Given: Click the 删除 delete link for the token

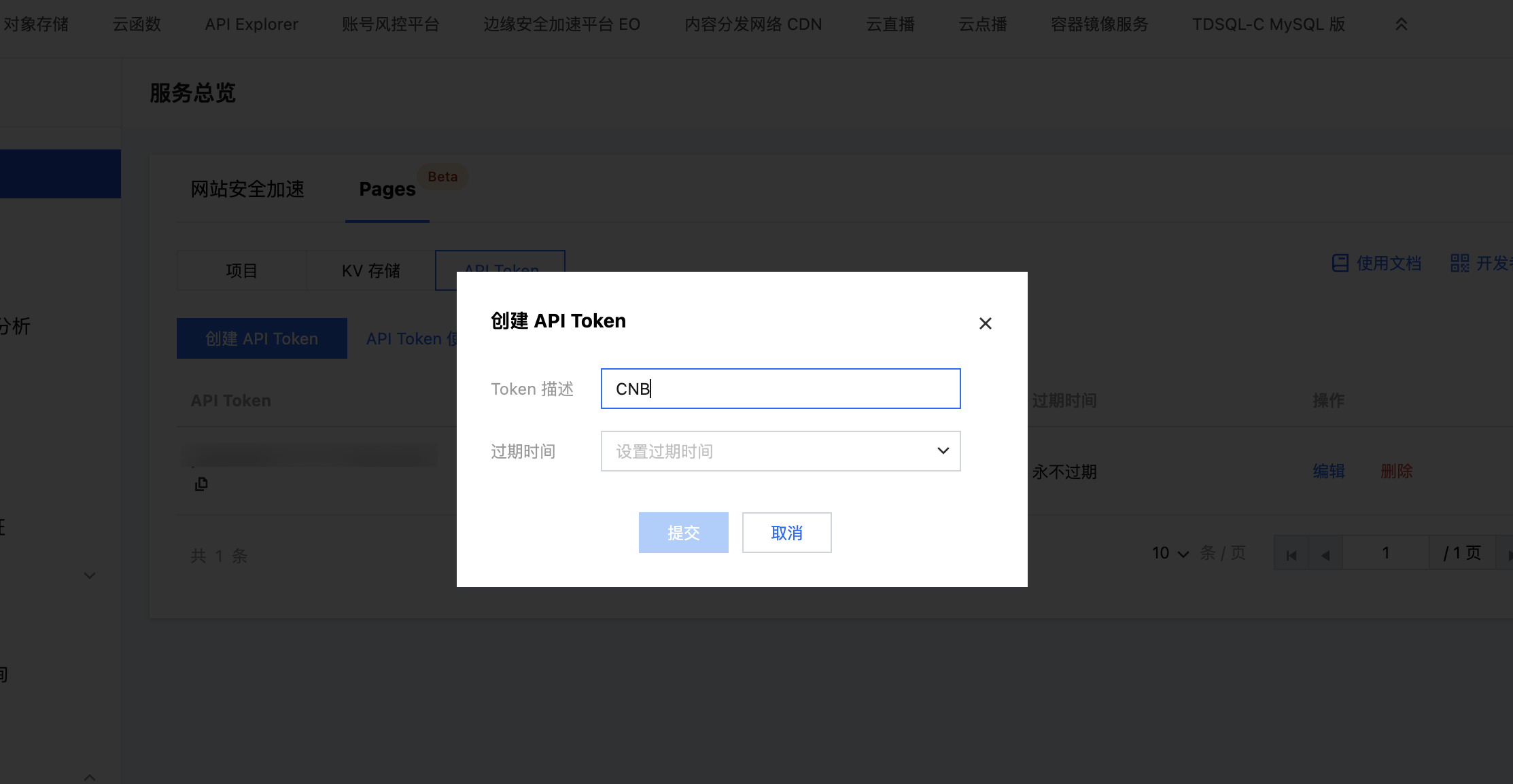Looking at the screenshot, I should 1397,471.
